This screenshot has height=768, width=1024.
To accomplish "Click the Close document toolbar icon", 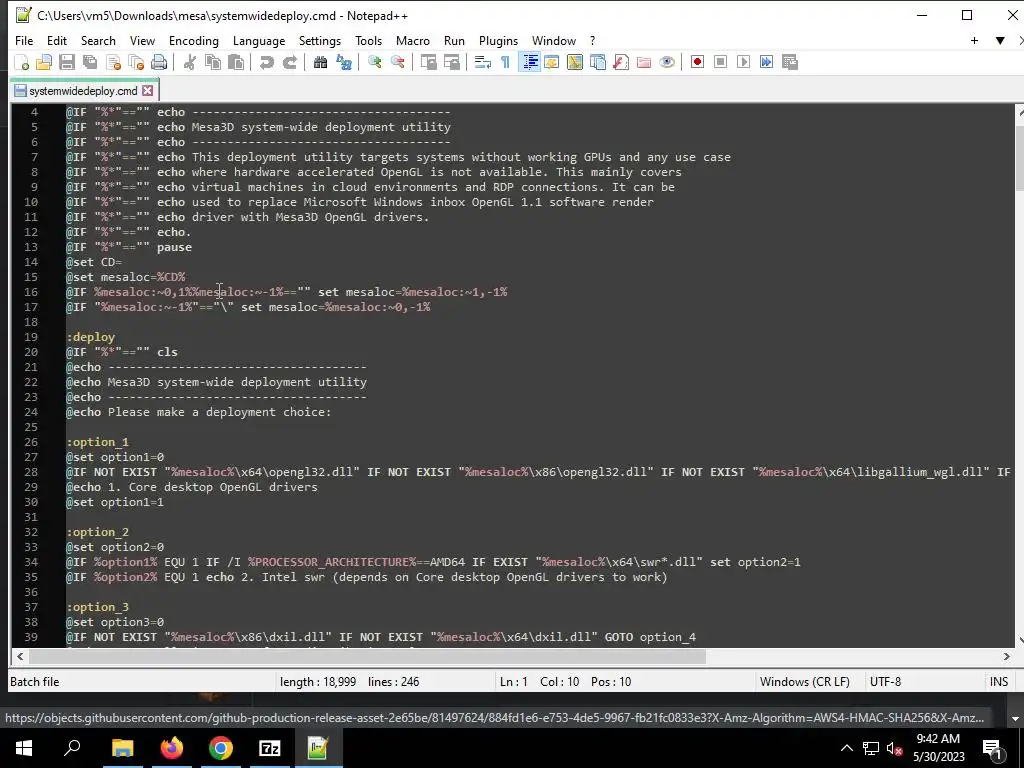I will pos(113,62).
